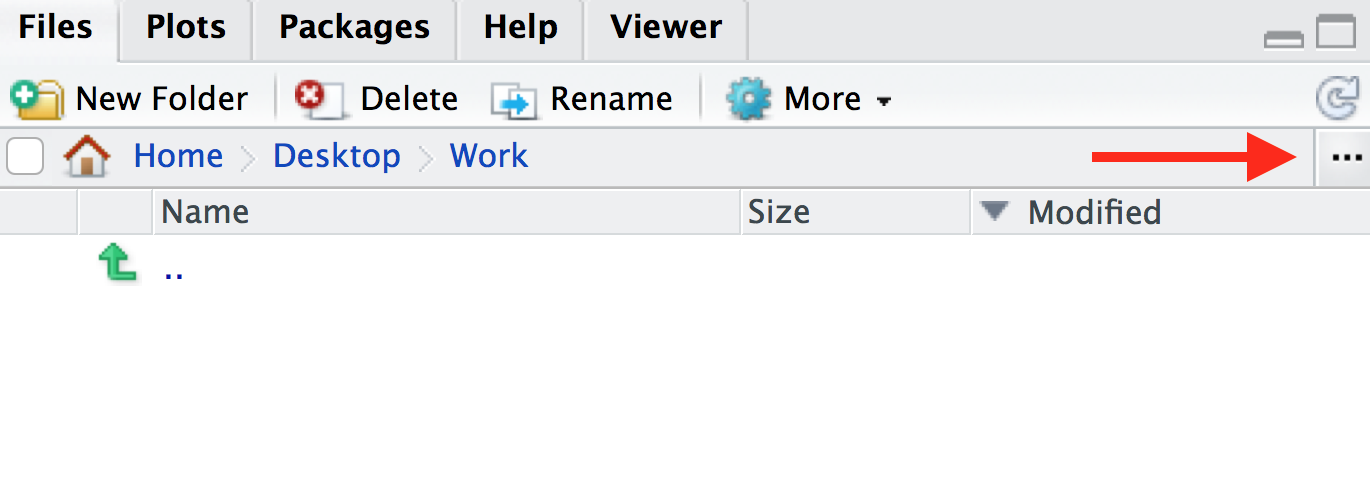This screenshot has width=1370, height=478.
Task: Click the More gear icon
Action: (749, 99)
